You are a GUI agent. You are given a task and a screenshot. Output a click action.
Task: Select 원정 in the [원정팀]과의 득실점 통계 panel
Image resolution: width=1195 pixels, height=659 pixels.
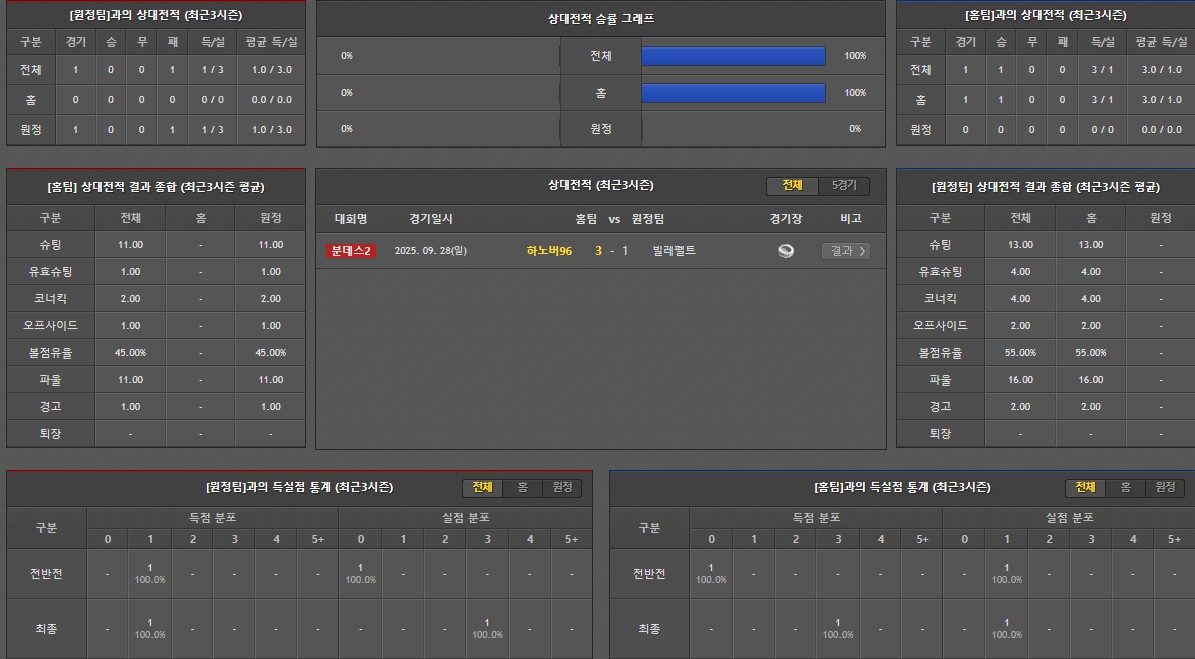coord(562,487)
